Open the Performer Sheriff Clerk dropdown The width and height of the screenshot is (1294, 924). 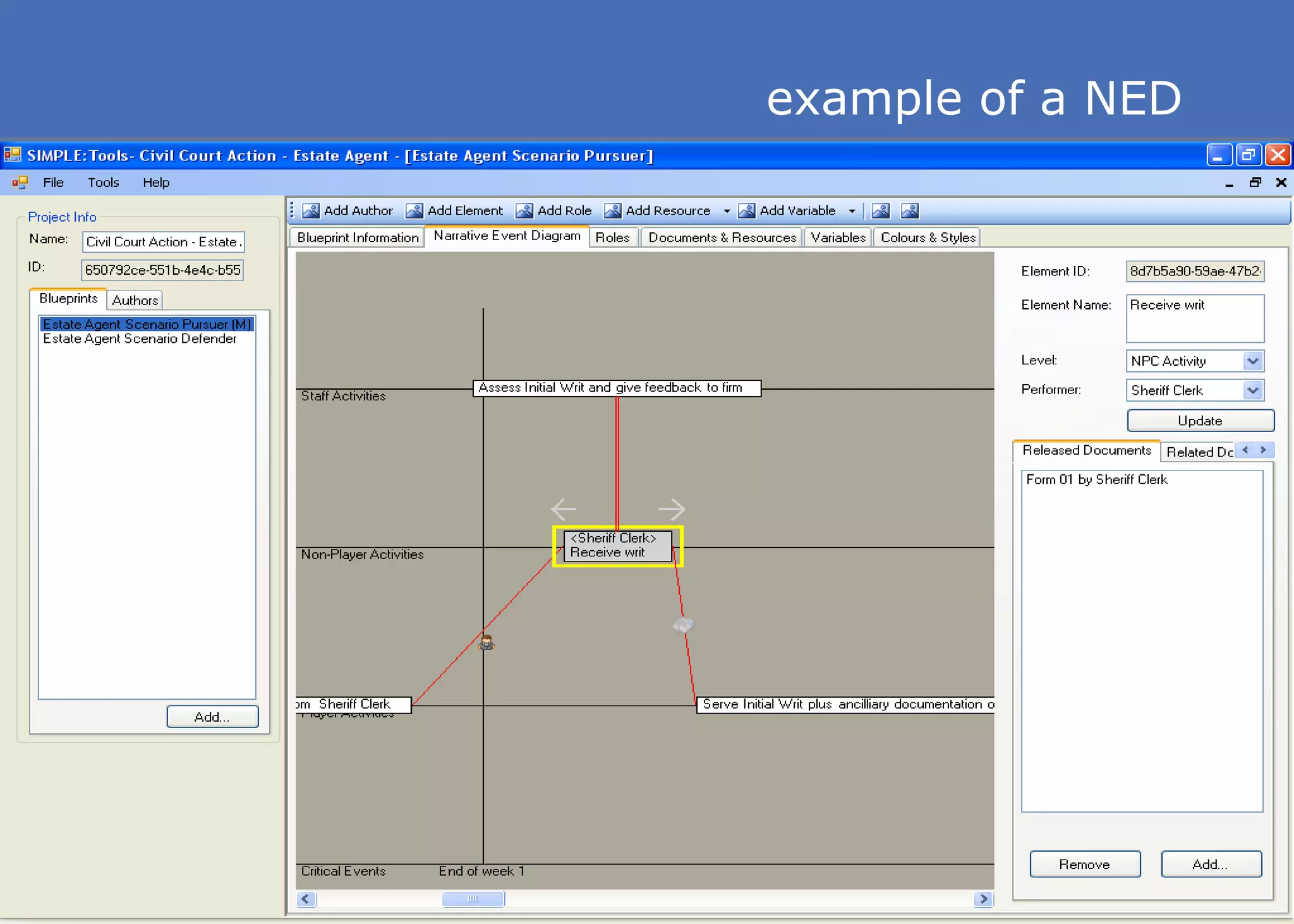1252,390
